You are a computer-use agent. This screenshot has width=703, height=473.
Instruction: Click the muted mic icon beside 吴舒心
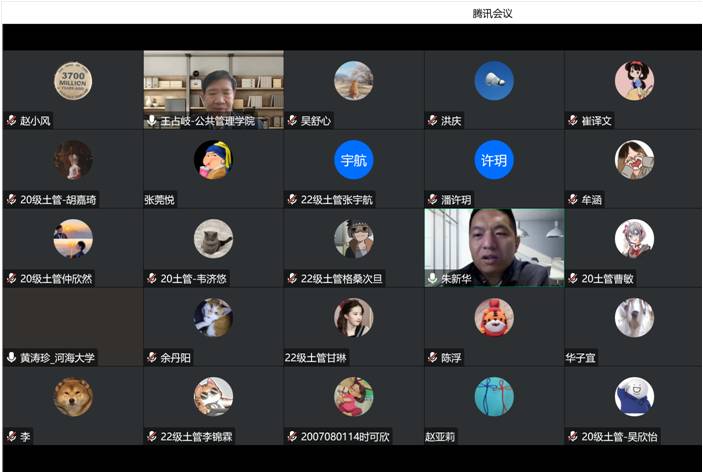[292, 121]
